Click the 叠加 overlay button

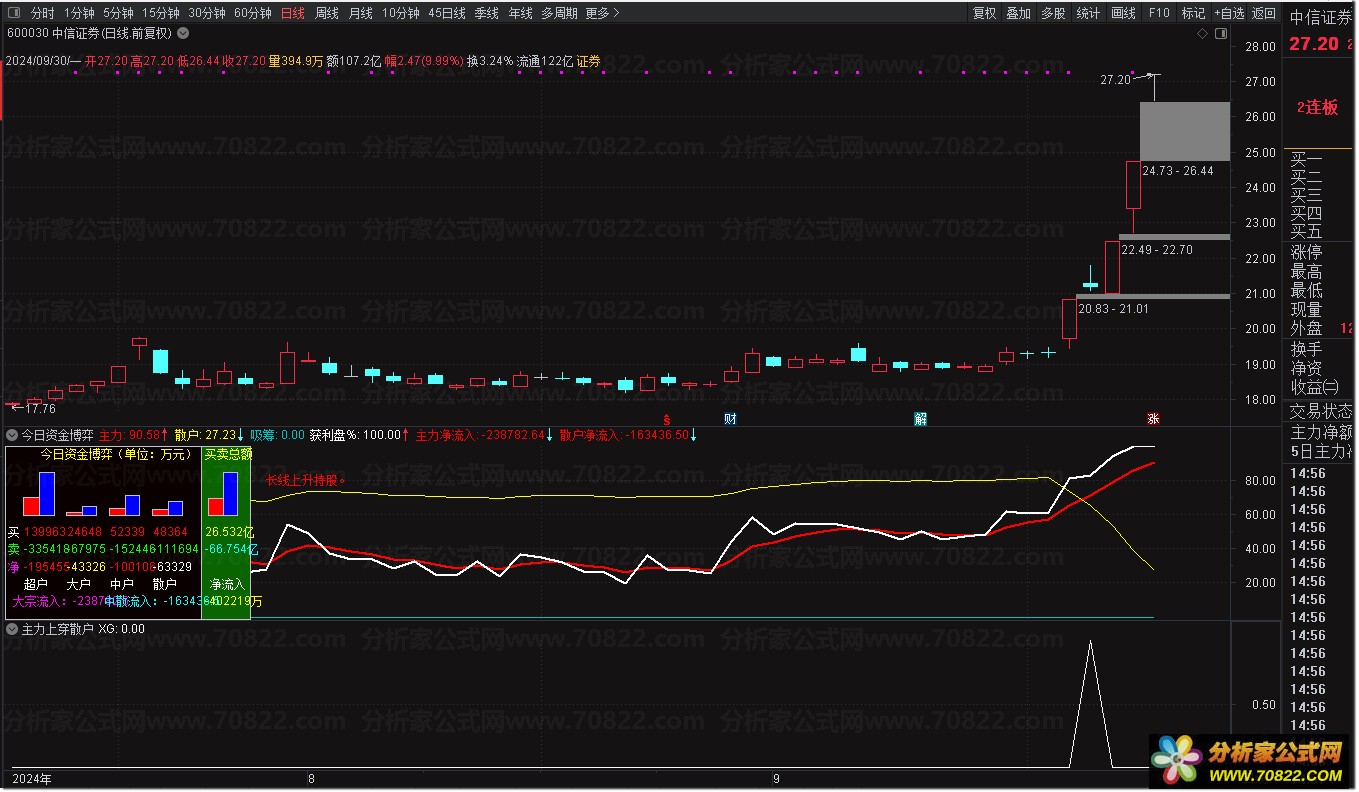click(1018, 13)
